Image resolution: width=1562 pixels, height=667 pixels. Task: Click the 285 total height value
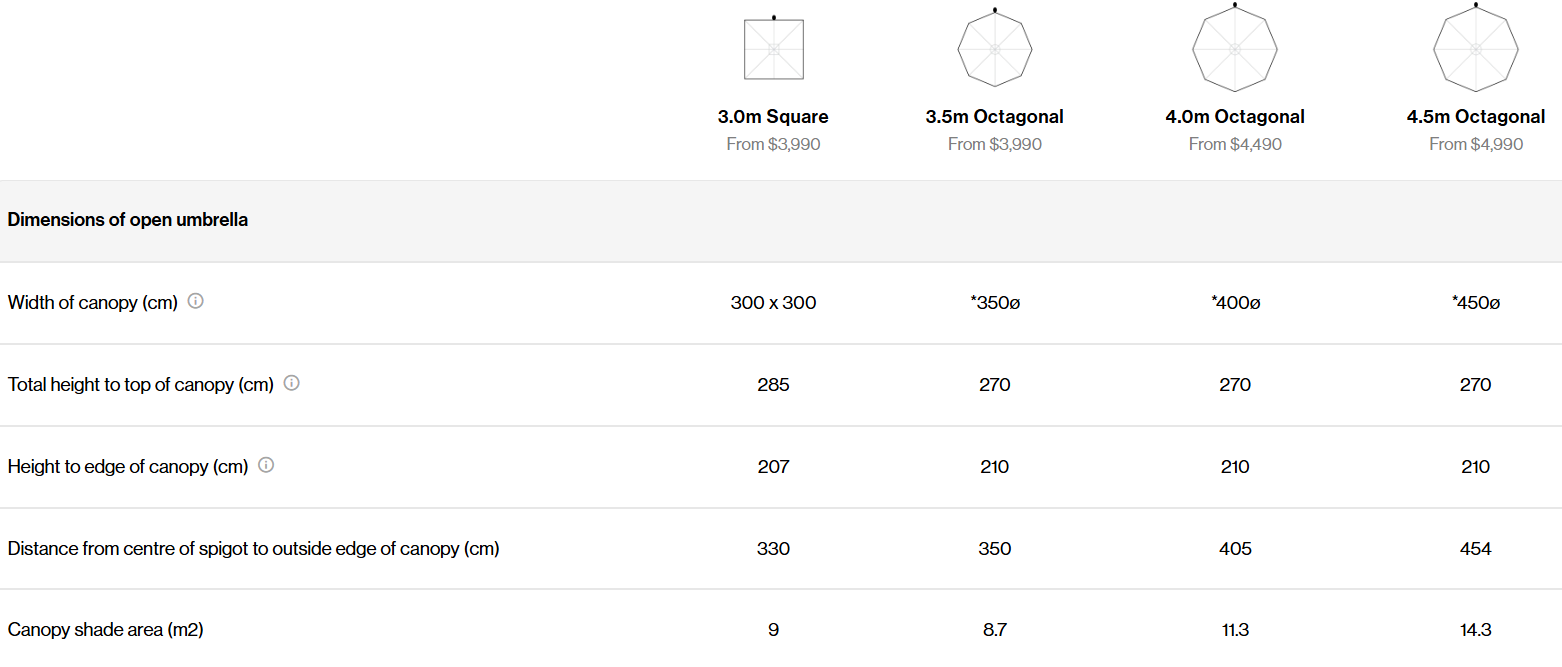pos(773,385)
